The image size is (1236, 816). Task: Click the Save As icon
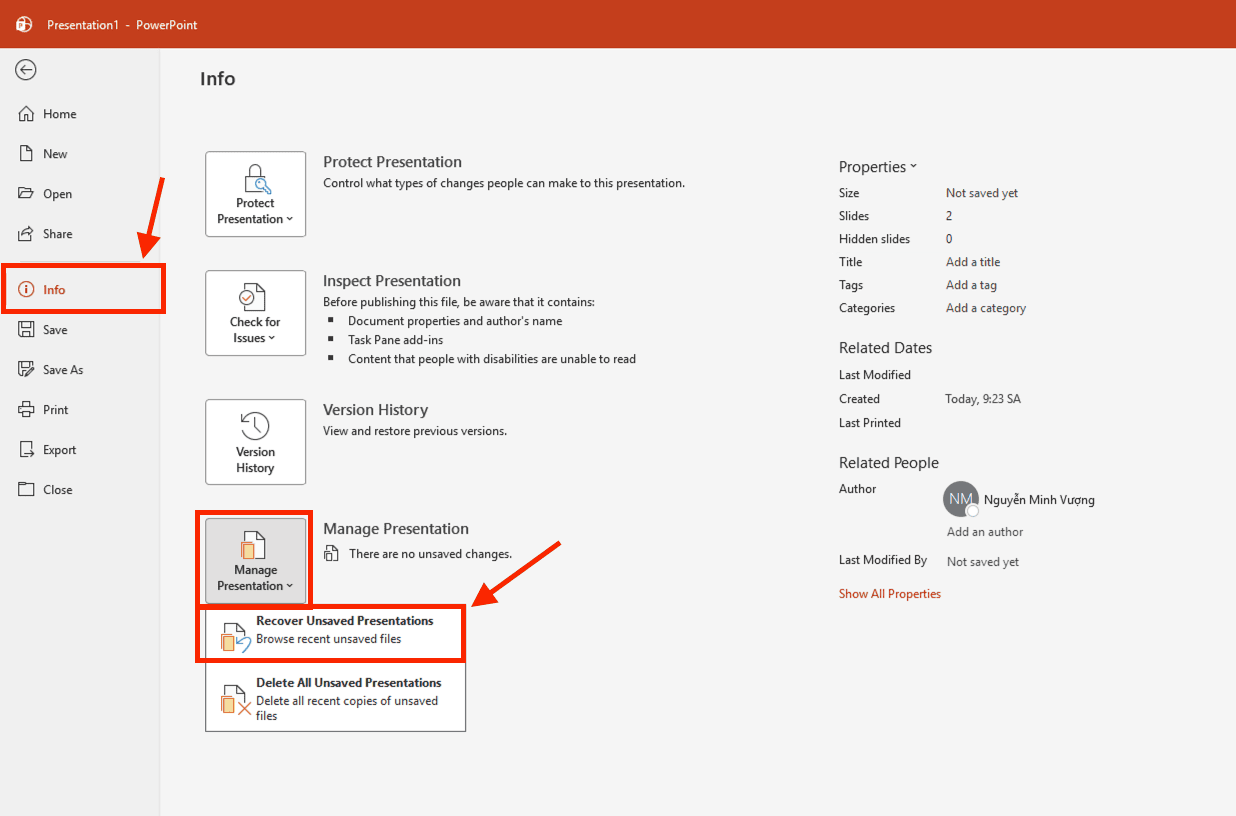pyautogui.click(x=26, y=370)
